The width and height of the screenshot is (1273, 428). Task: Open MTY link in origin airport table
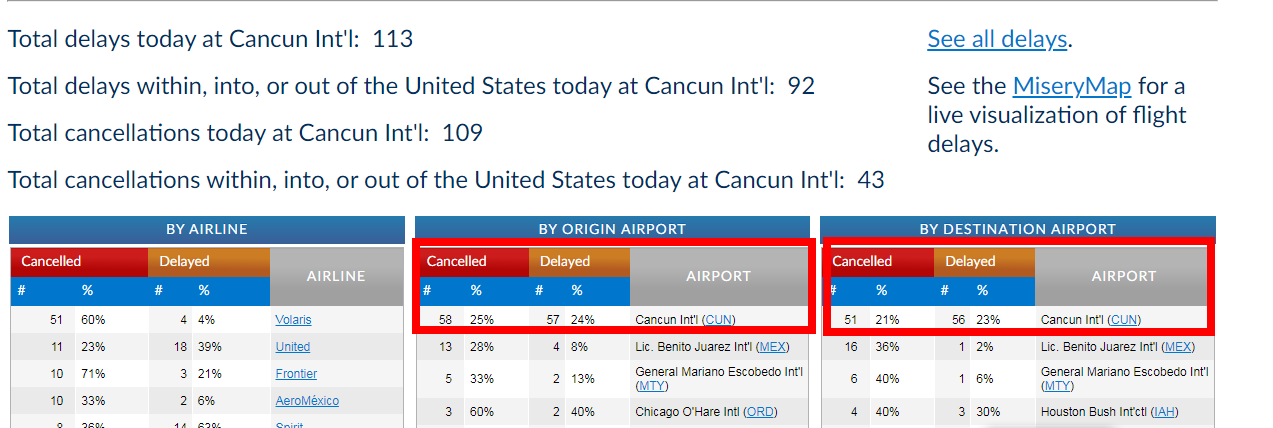(652, 386)
